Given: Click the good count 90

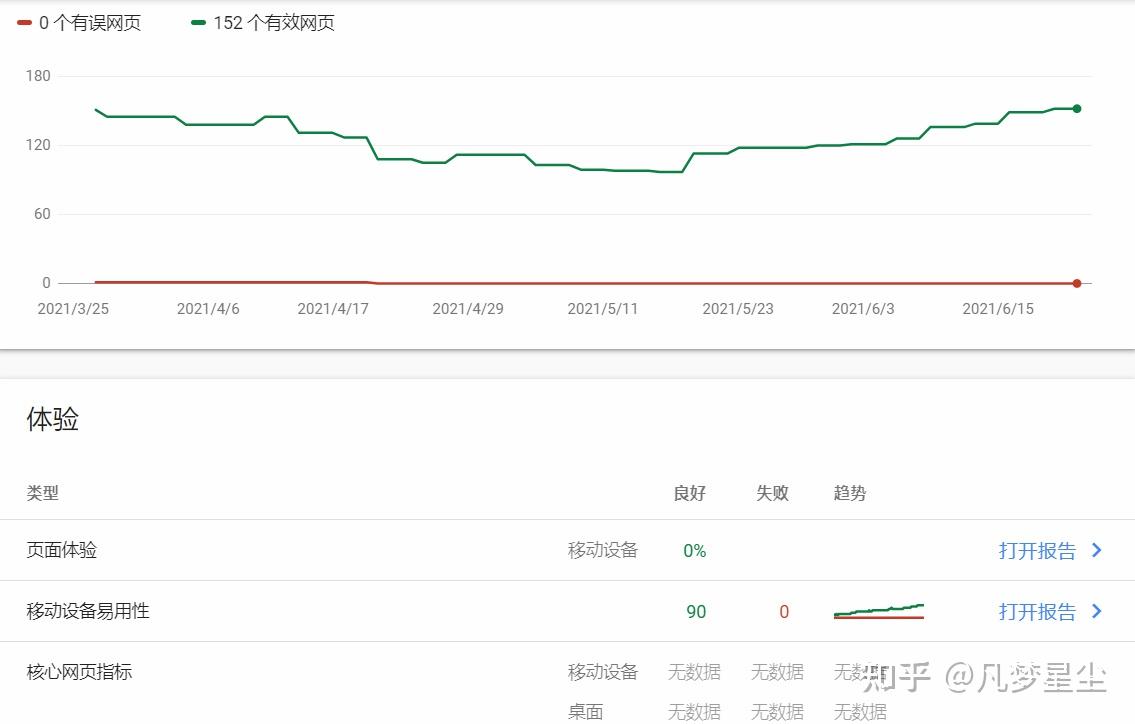Looking at the screenshot, I should point(696,612).
